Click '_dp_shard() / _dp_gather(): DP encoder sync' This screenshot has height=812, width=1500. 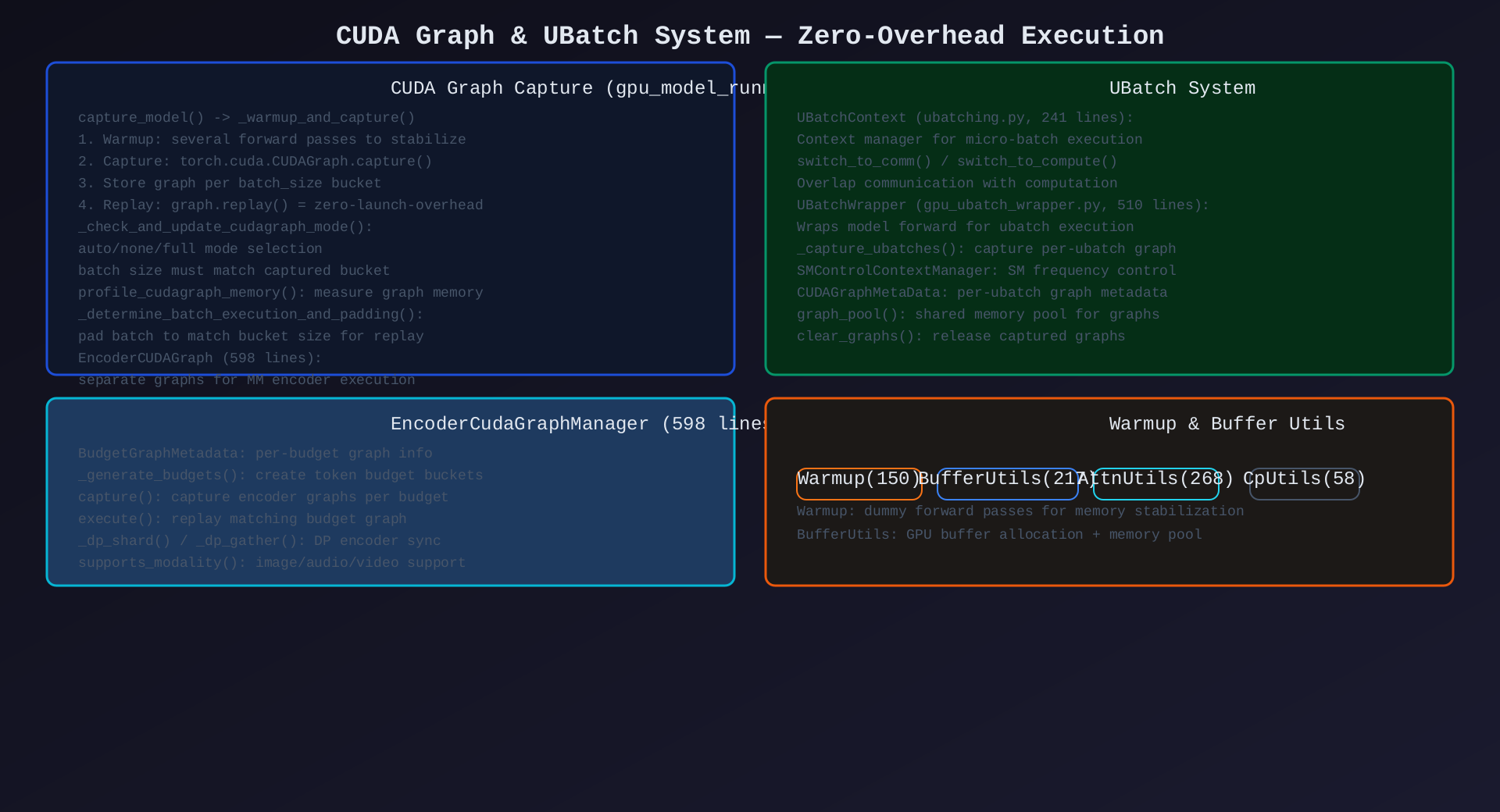click(x=259, y=541)
